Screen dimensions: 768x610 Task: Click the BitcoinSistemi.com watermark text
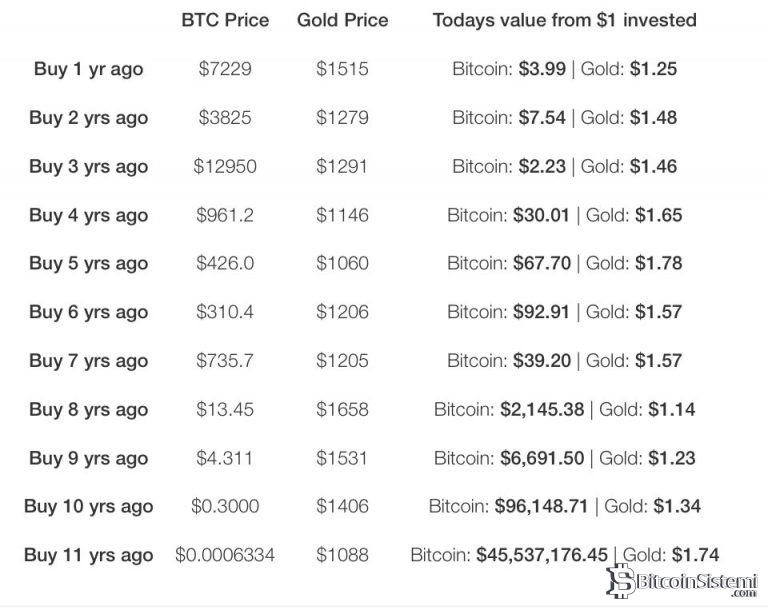click(697, 580)
